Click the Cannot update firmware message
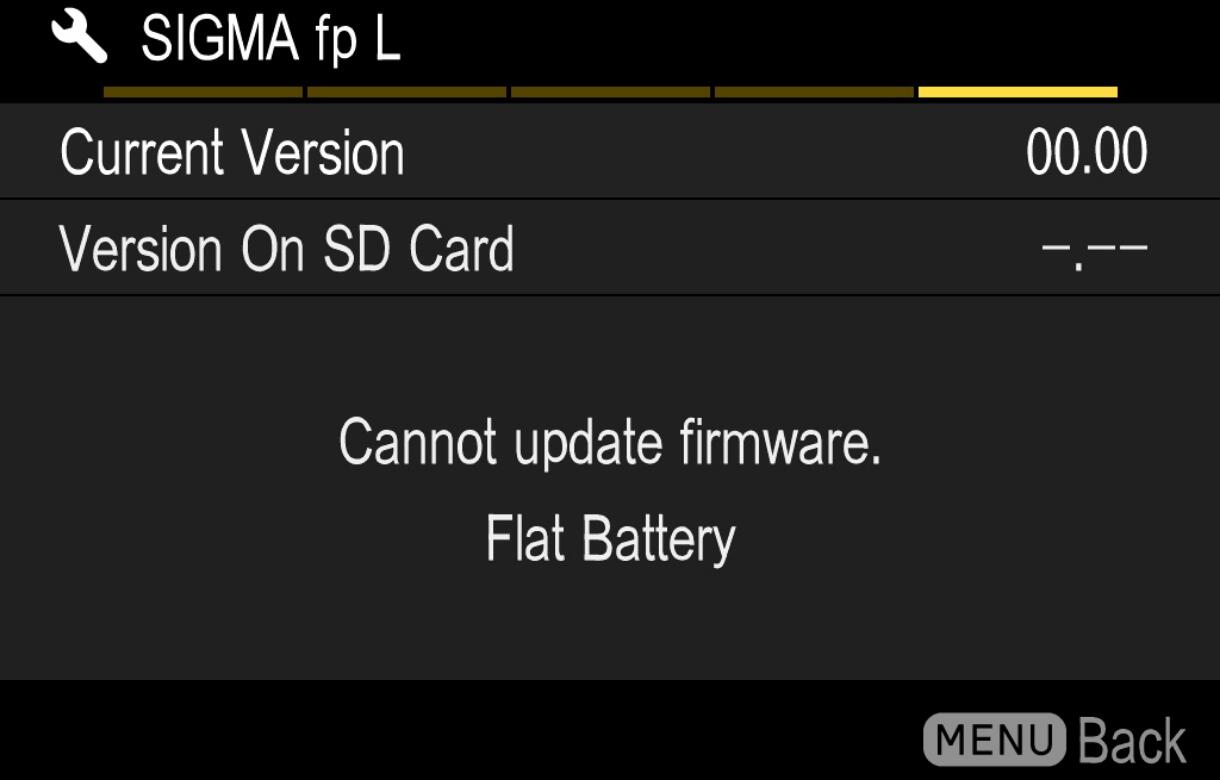The width and height of the screenshot is (1220, 780). point(610,442)
